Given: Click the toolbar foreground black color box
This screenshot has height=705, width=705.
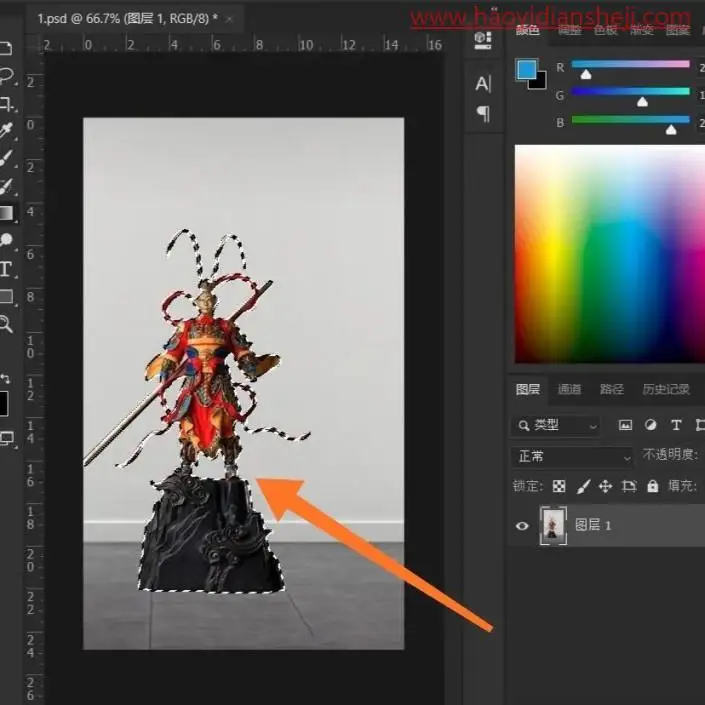Looking at the screenshot, I should (4, 403).
